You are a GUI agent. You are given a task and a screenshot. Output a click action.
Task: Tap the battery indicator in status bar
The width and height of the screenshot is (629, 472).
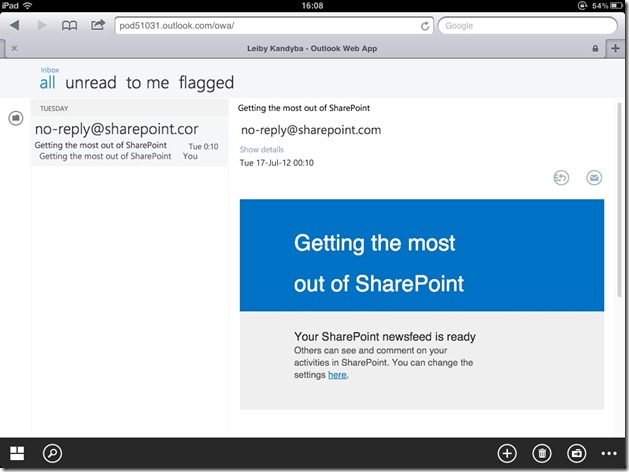tap(616, 6)
